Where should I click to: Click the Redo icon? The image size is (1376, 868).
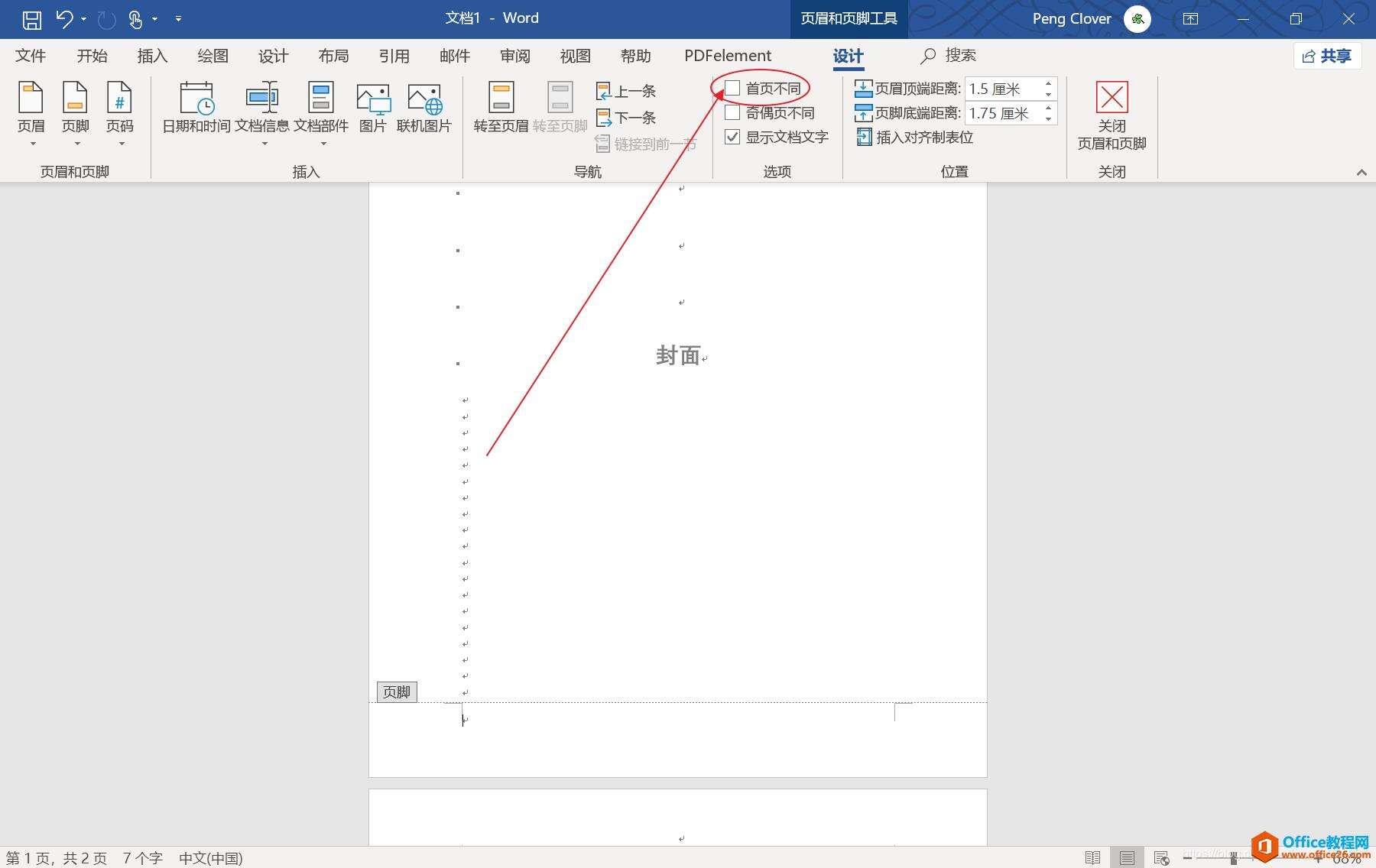(x=106, y=19)
